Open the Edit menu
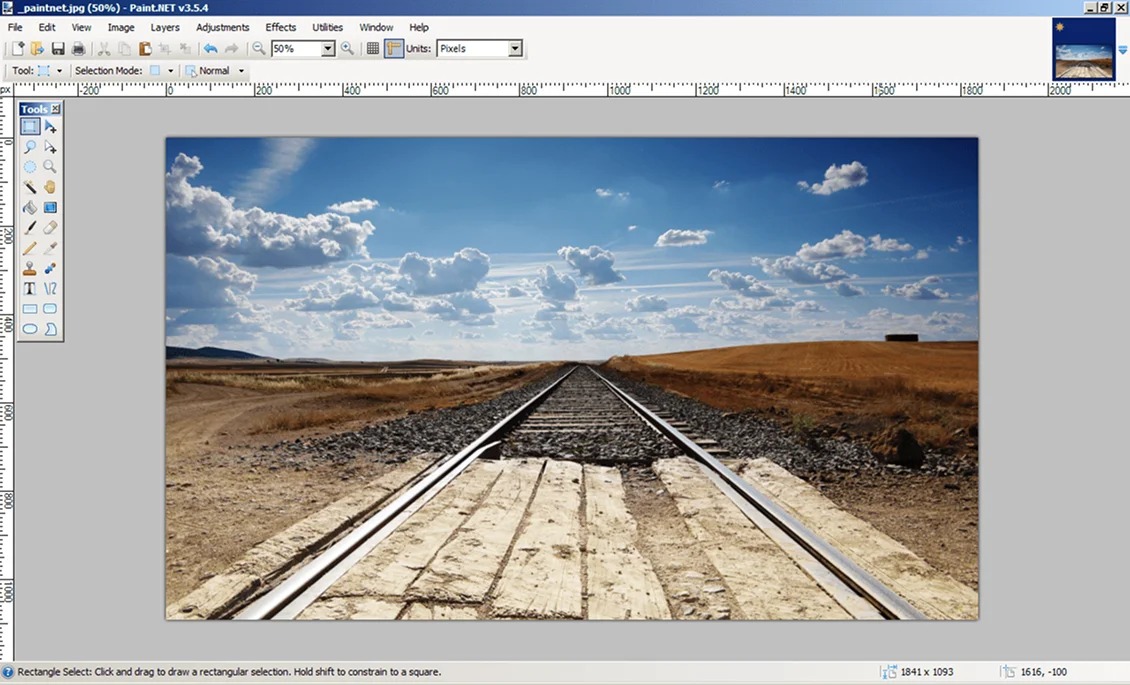 coord(47,27)
